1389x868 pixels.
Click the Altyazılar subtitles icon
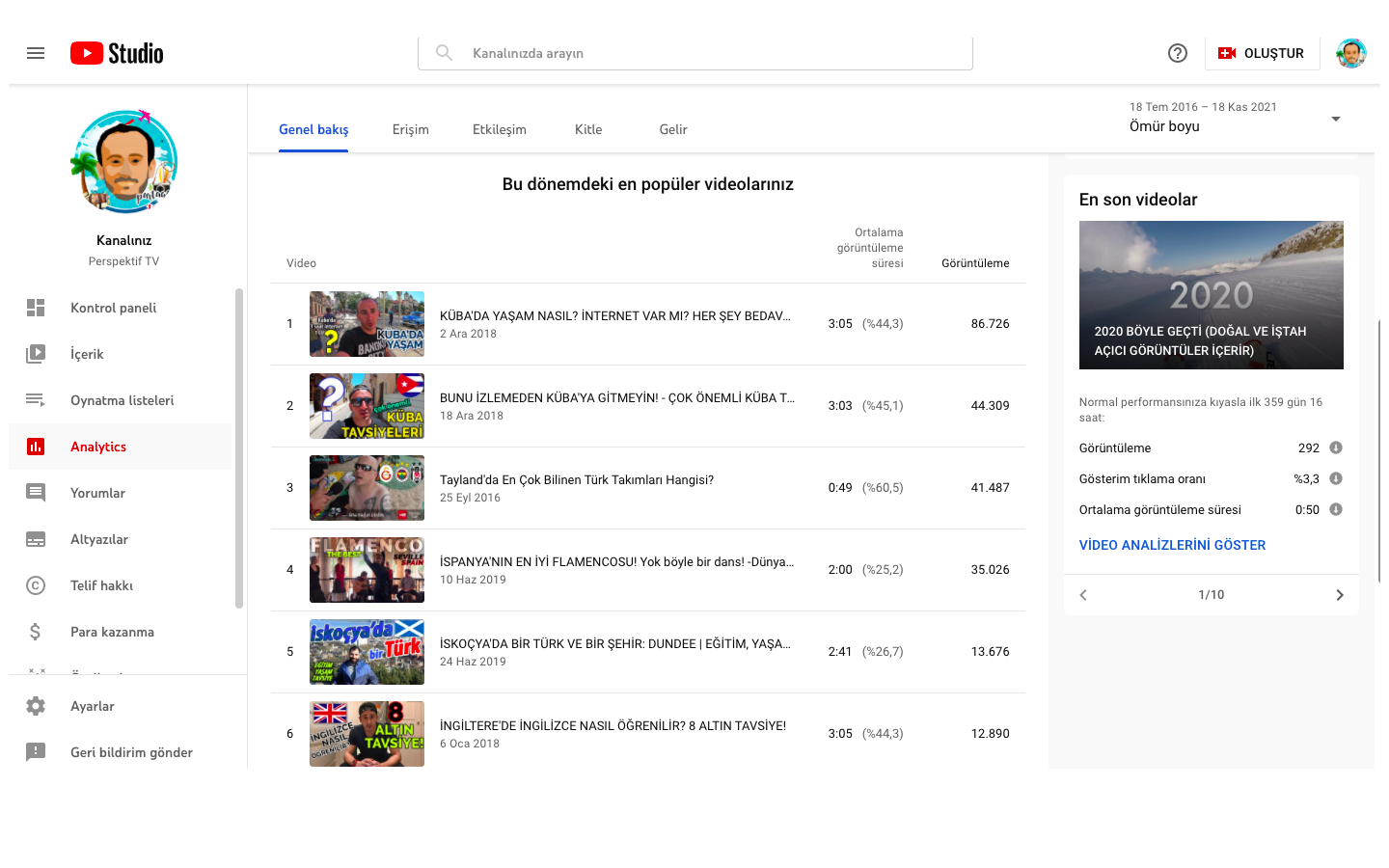36,539
